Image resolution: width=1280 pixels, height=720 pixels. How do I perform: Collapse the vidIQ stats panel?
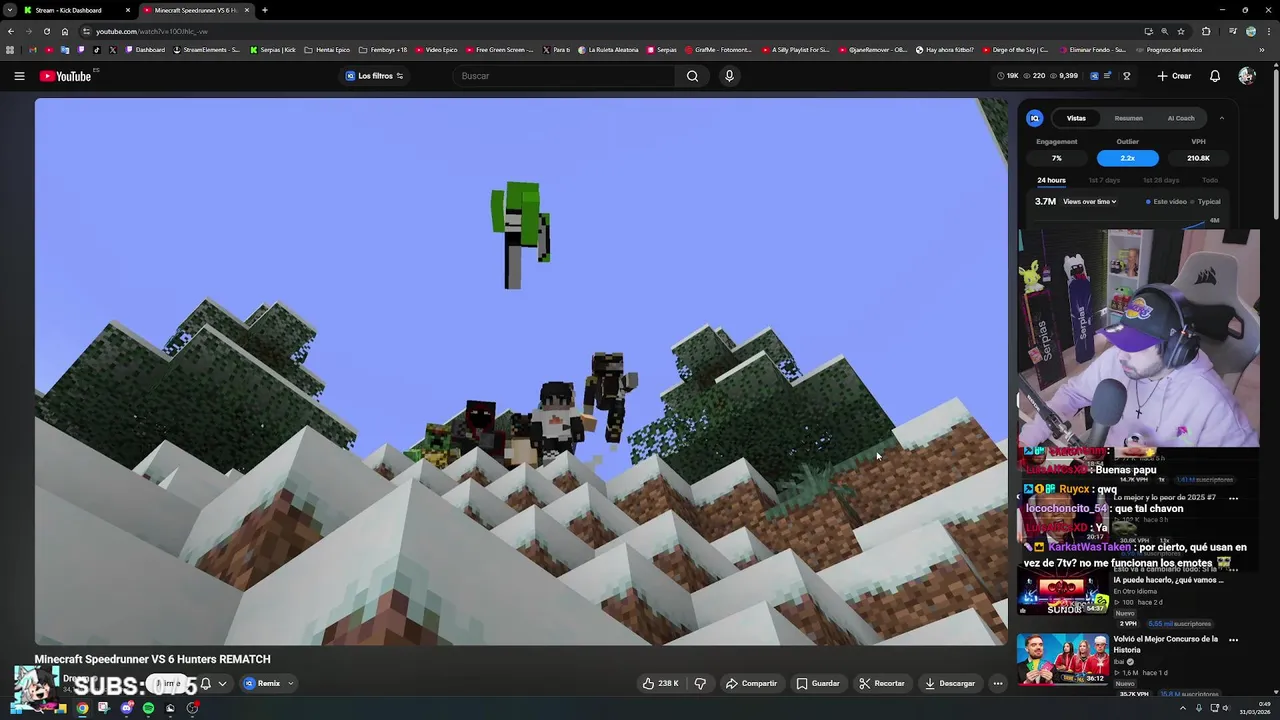(x=1222, y=118)
